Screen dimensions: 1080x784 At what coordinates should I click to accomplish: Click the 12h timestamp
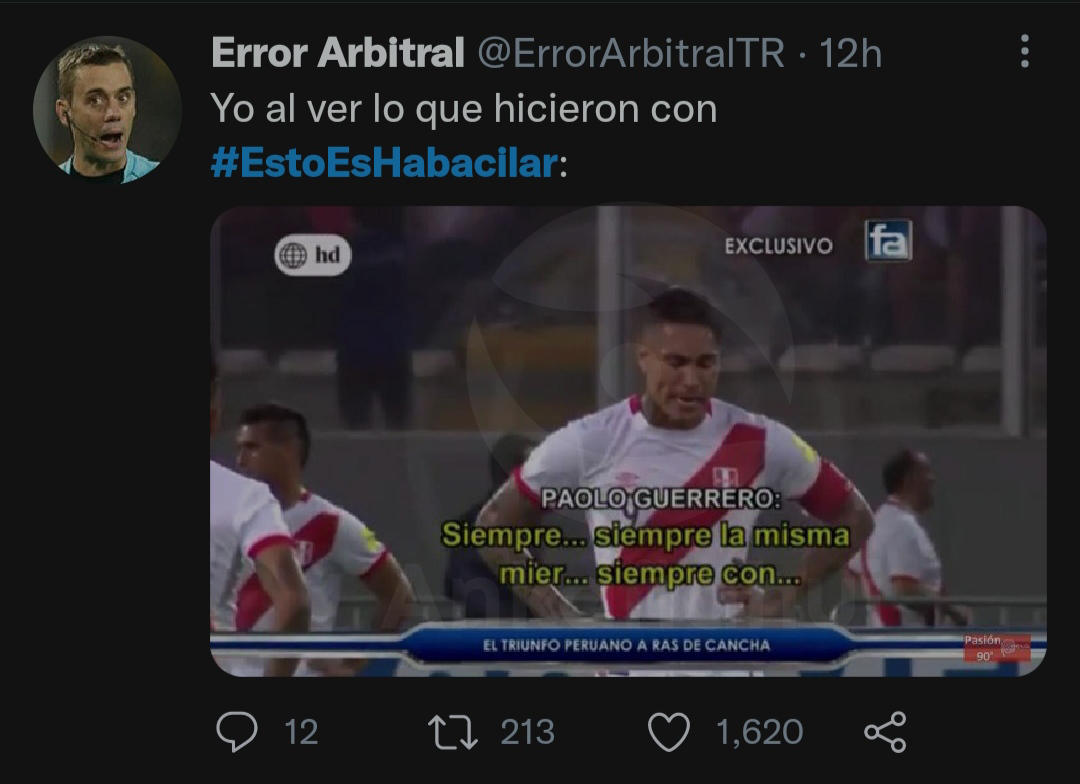pyautogui.click(x=850, y=53)
